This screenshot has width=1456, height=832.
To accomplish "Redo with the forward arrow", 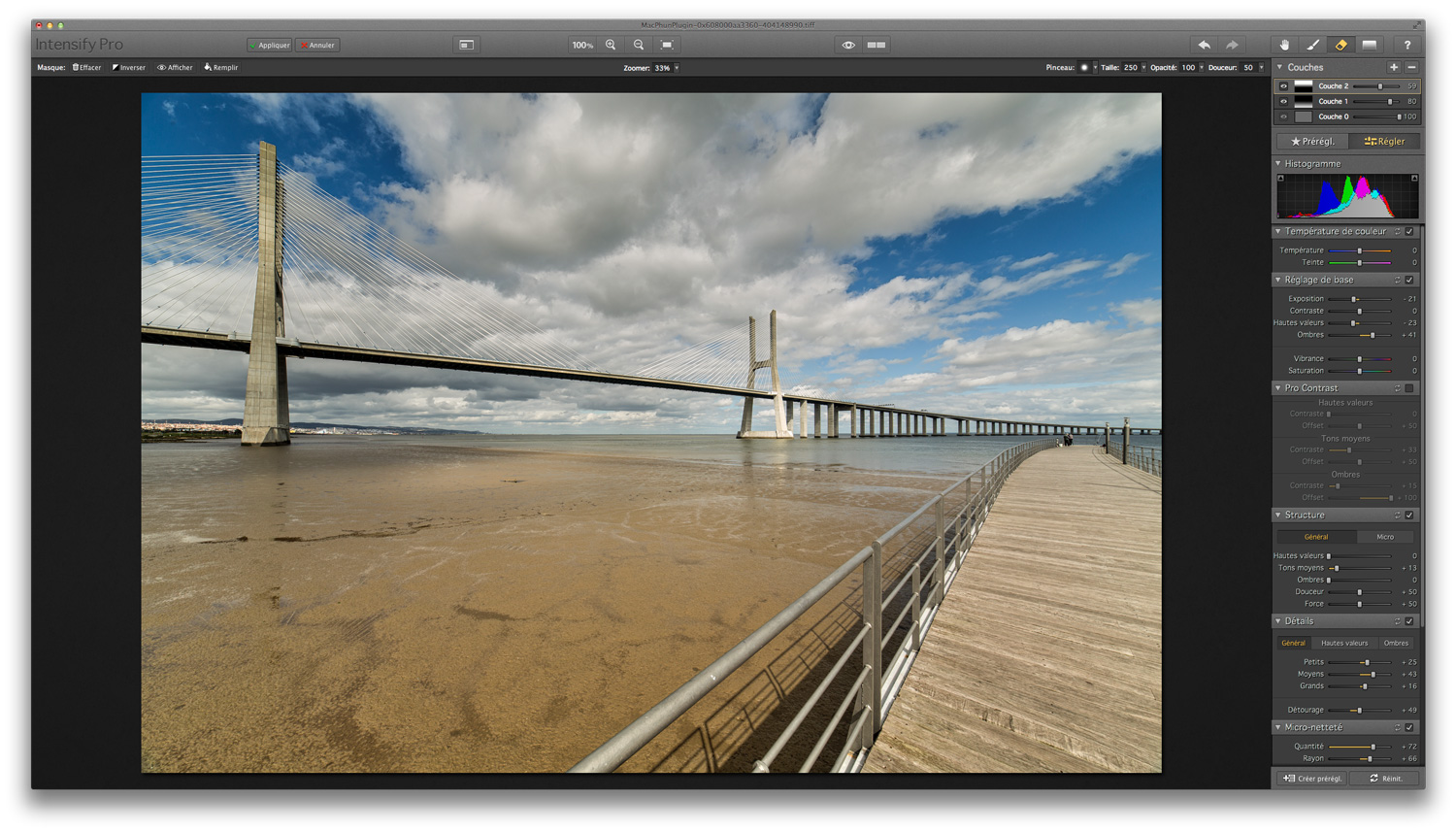I will [x=1232, y=45].
